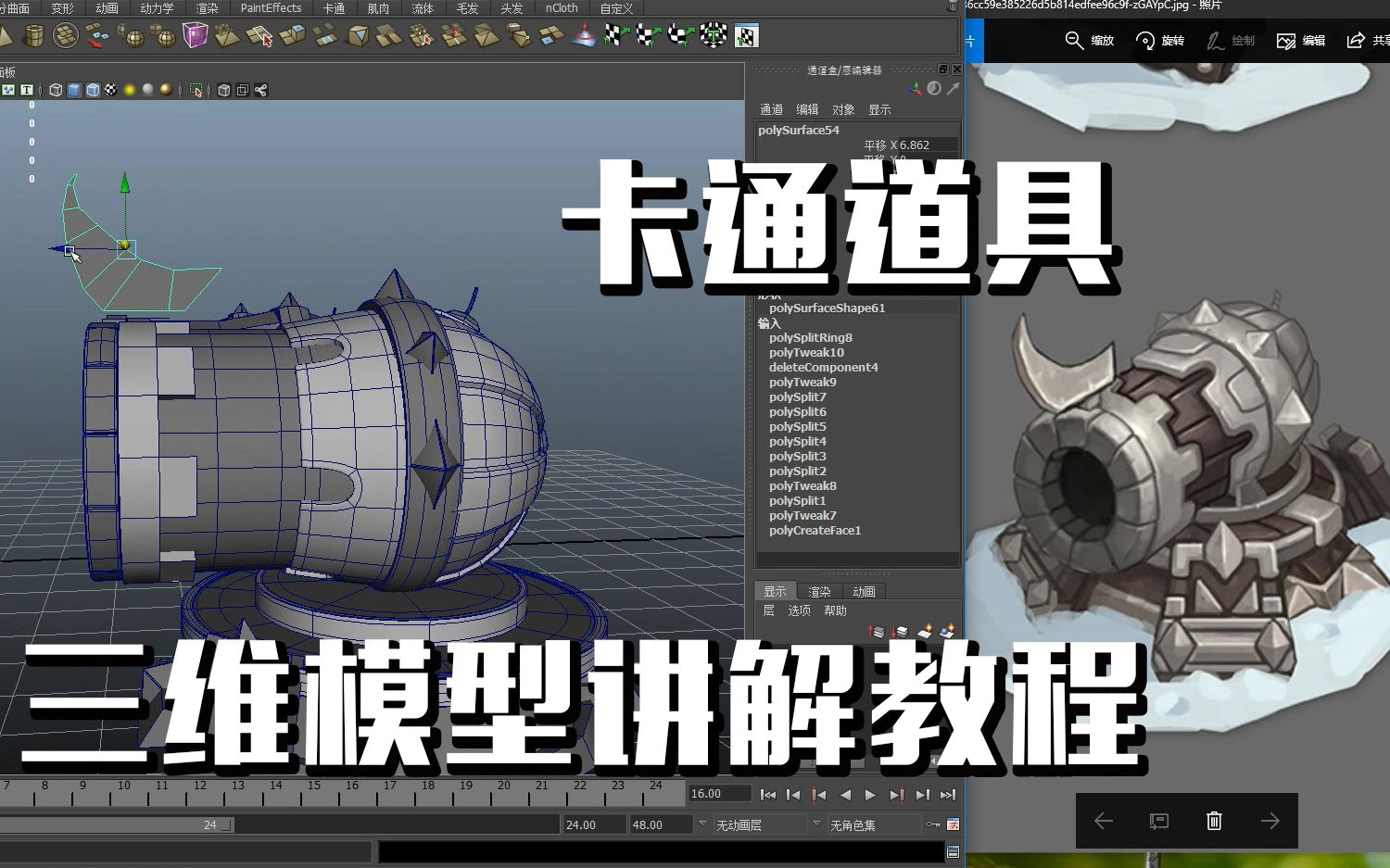Open the dropdown arrow next to 48.00
Viewport: 1390px width, 868px height.
click(x=701, y=824)
